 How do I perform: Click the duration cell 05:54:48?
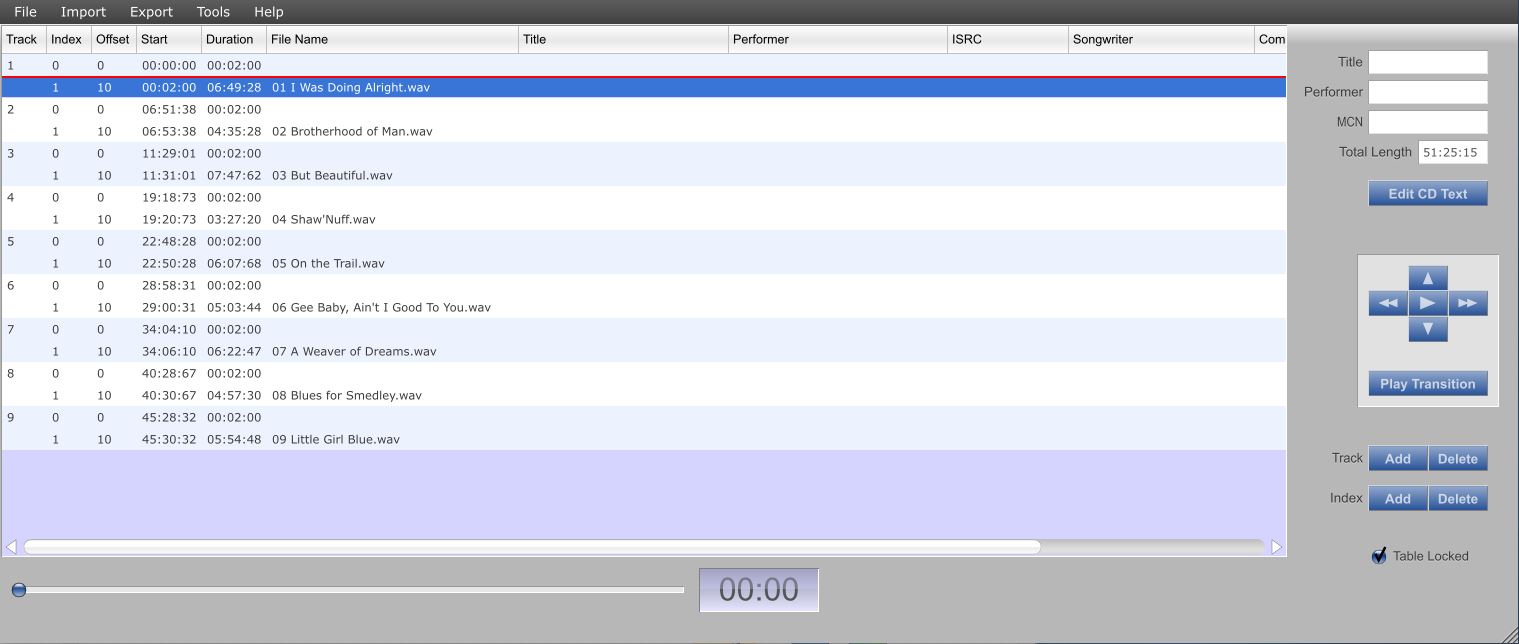[x=234, y=439]
